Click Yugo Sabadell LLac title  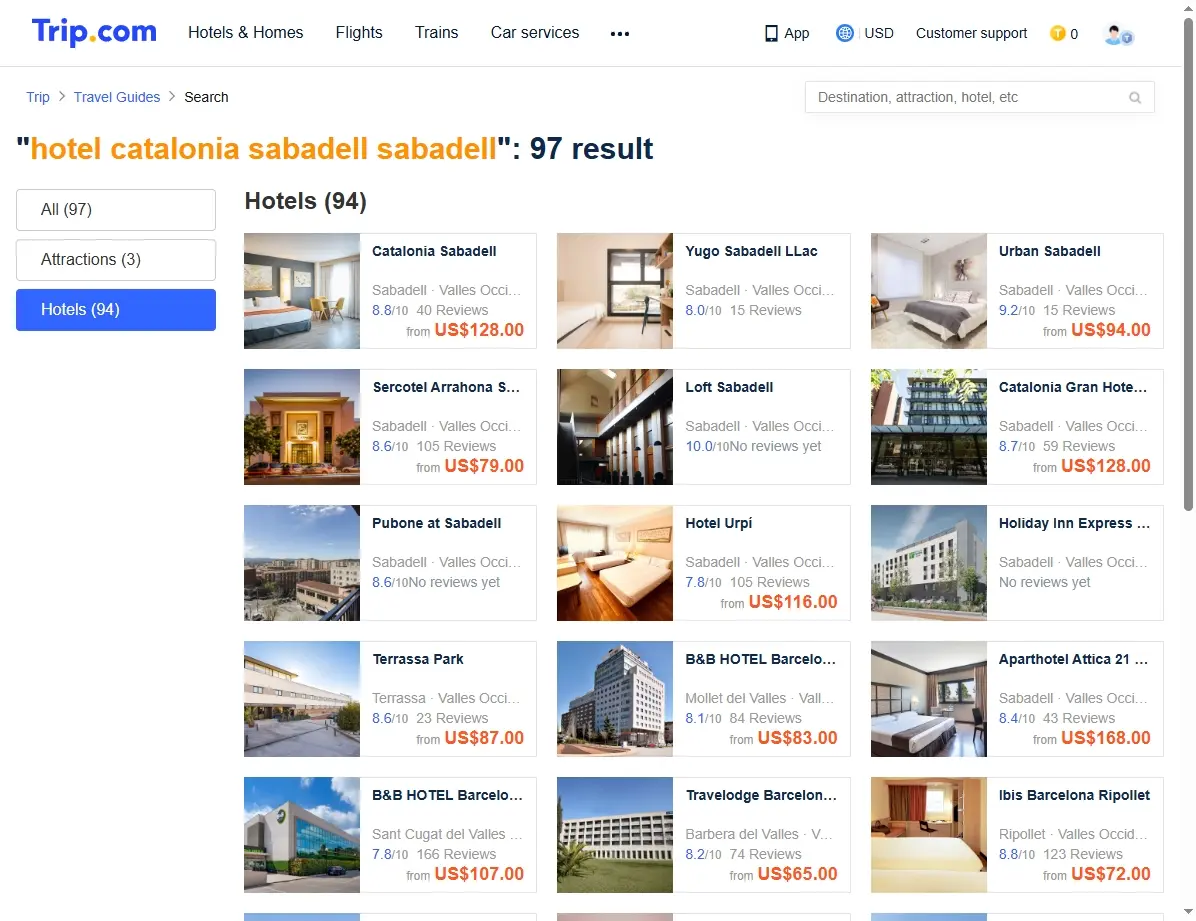coord(751,251)
